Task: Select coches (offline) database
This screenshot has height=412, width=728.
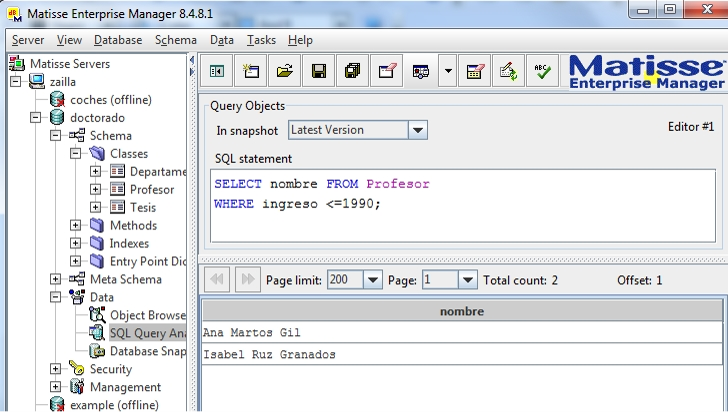Action: pos(110,100)
